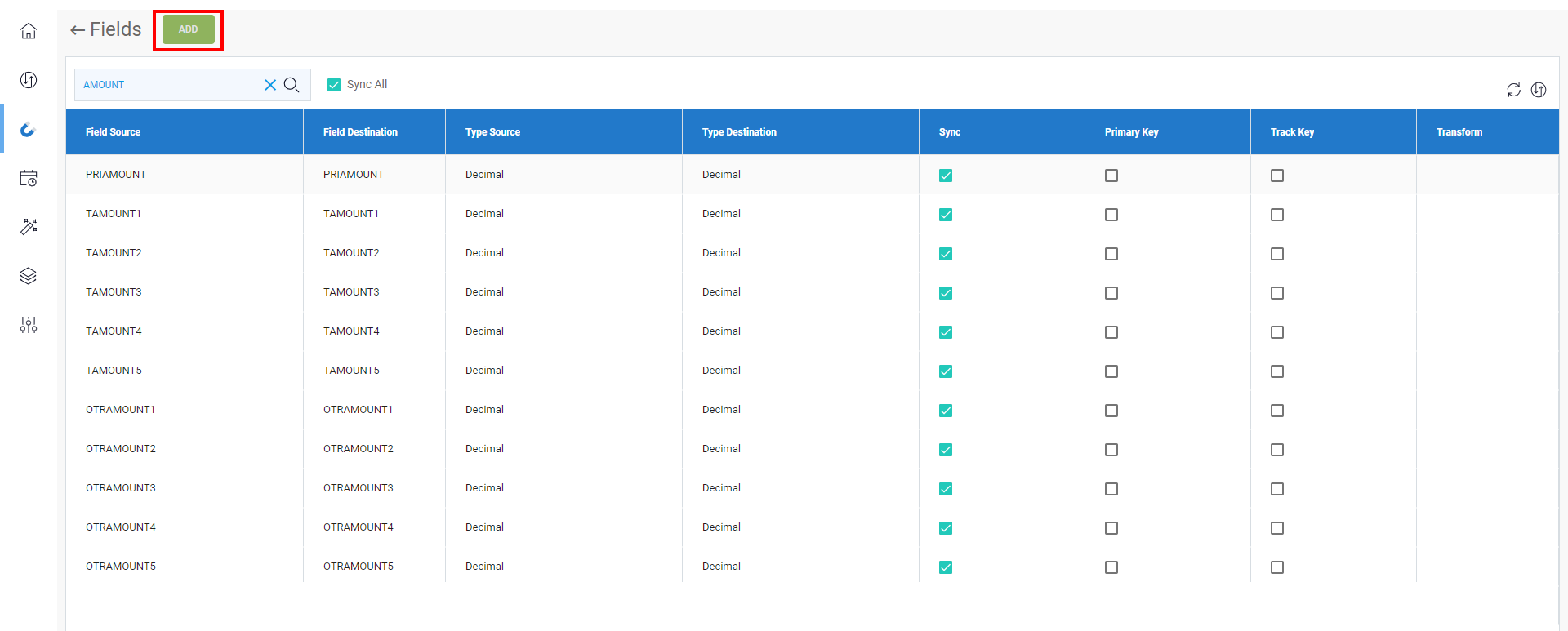Open the layers stack sidebar icon

[29, 276]
